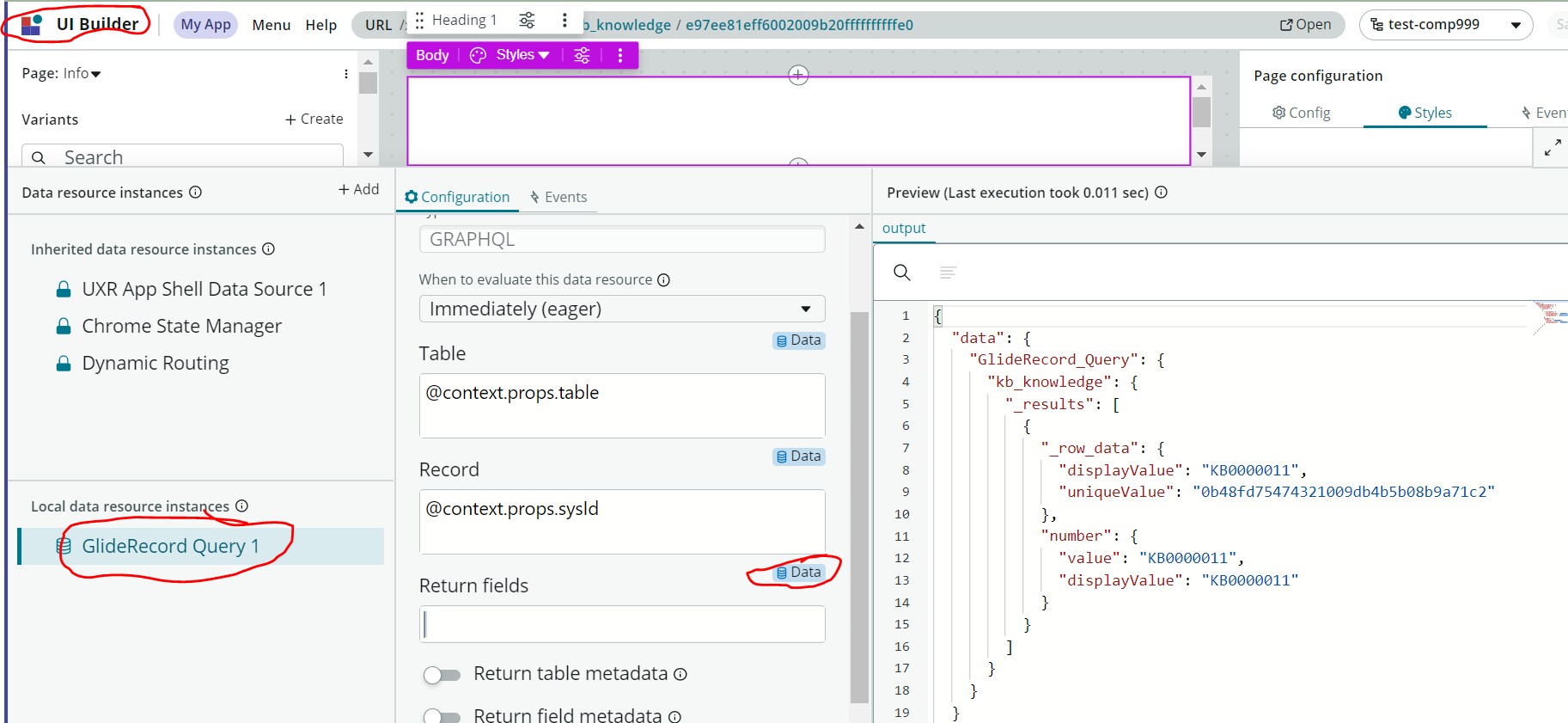Click down arrow of Variants panel scrollbar
The height and width of the screenshot is (723, 1568).
pos(369,155)
